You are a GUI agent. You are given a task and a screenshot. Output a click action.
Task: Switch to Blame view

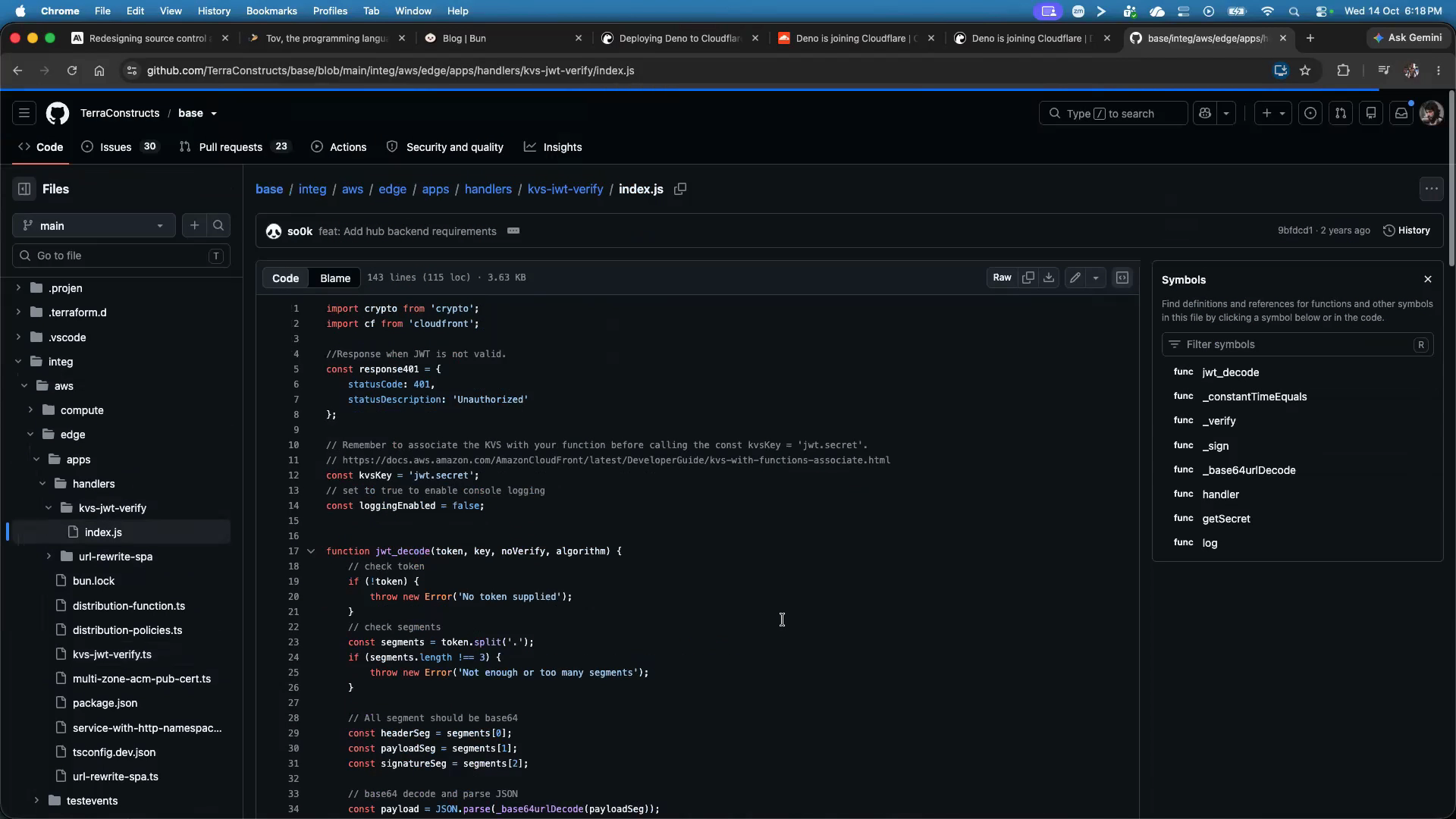click(x=335, y=278)
